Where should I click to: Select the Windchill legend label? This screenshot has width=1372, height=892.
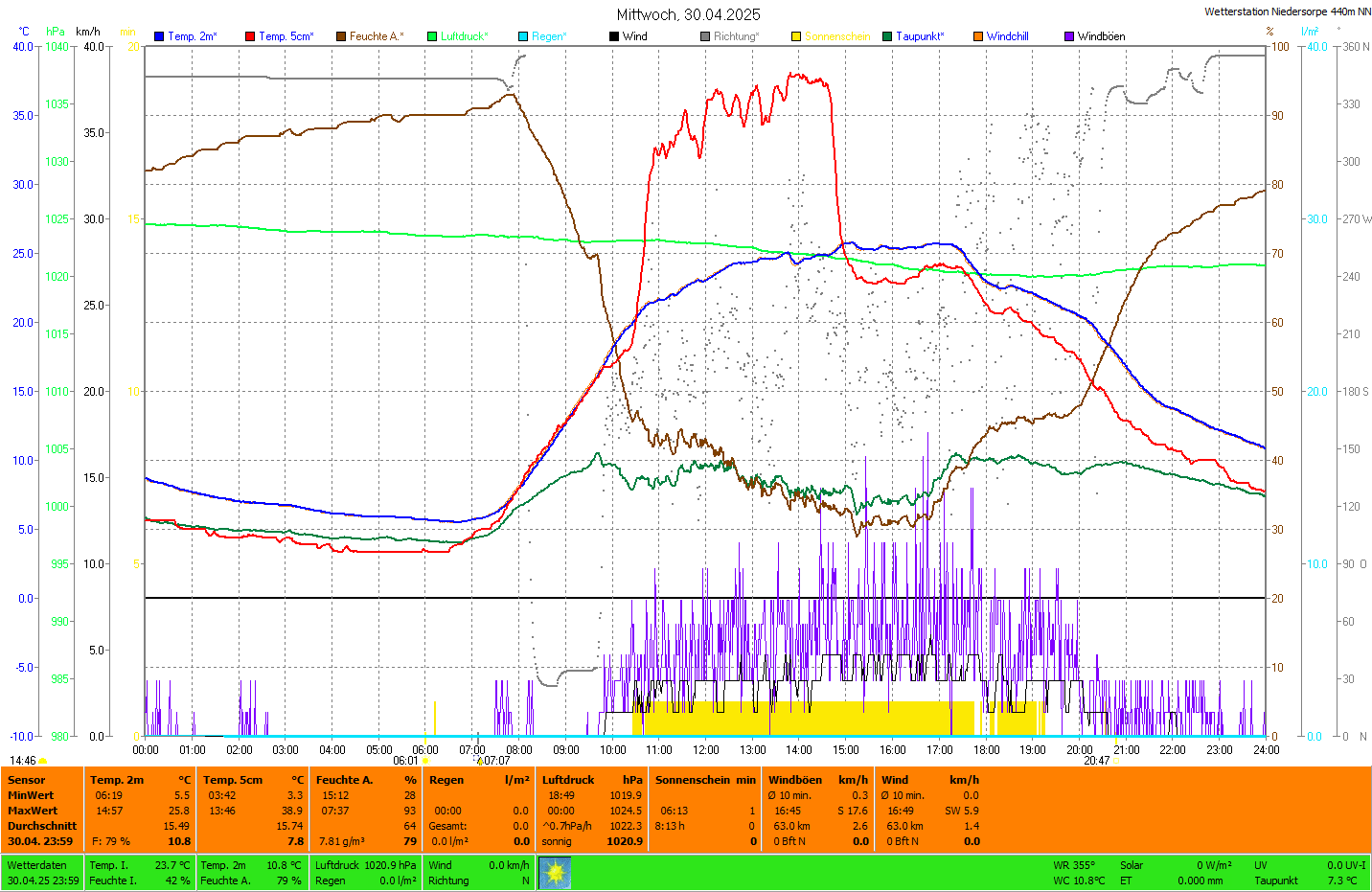(1008, 36)
